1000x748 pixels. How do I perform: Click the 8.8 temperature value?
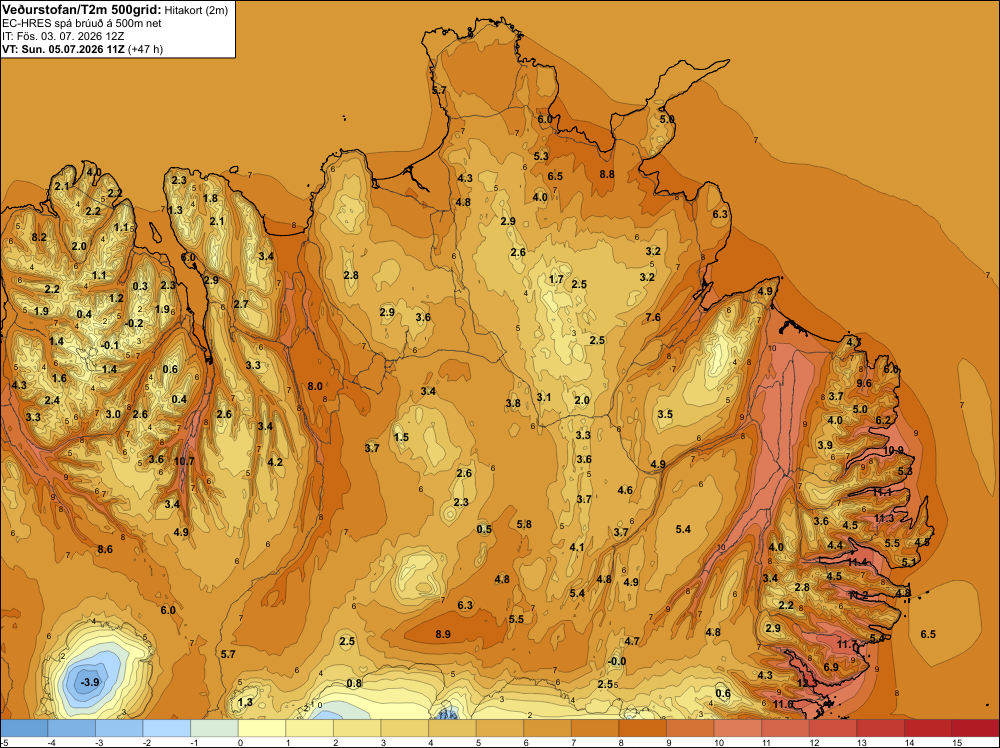607,174
